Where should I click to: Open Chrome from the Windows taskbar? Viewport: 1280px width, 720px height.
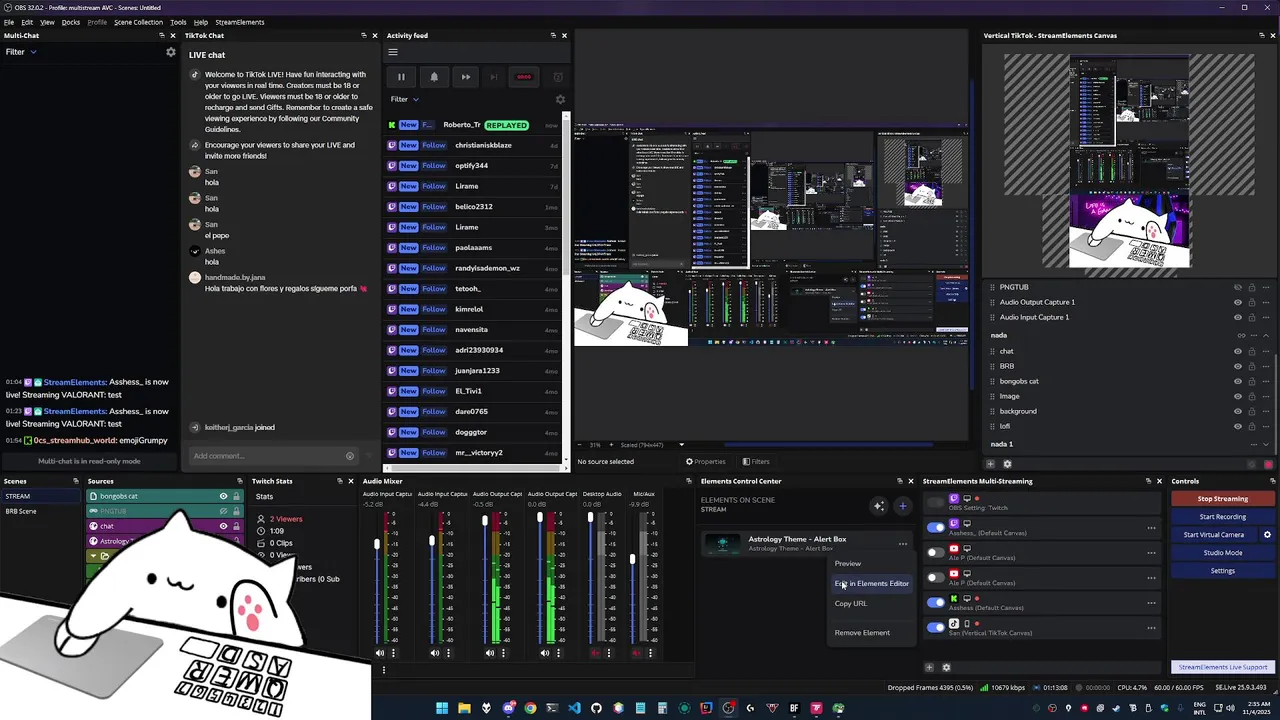(530, 708)
